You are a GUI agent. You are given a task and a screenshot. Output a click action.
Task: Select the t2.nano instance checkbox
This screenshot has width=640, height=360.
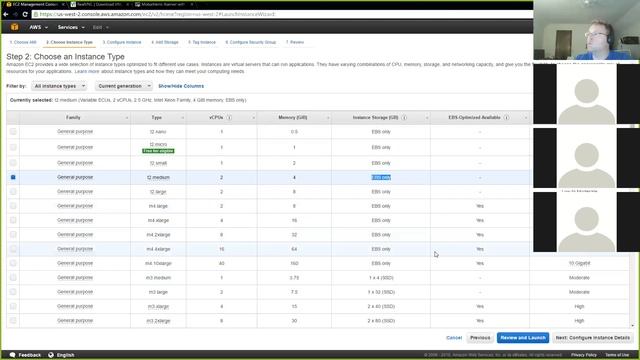[x=13, y=131]
